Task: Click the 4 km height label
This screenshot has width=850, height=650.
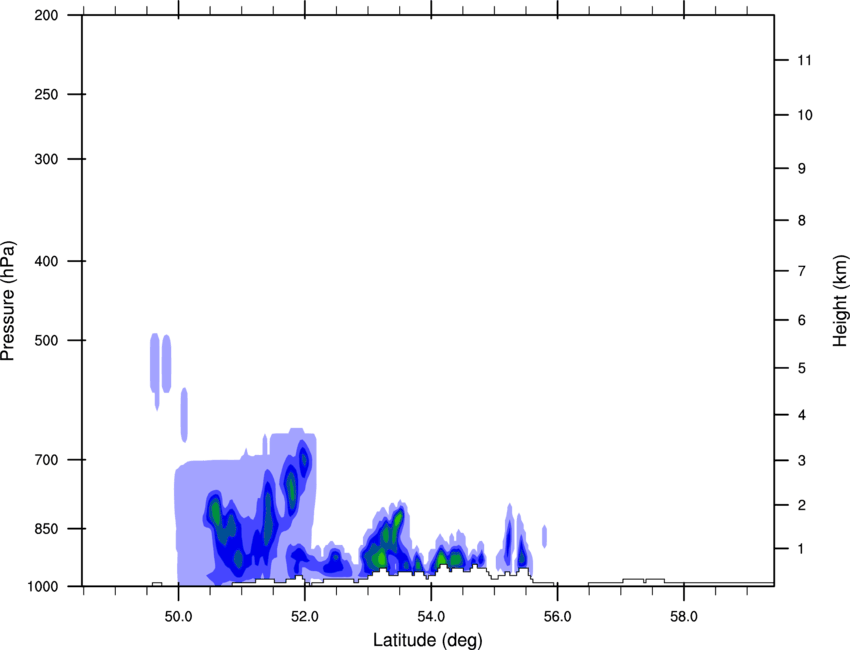Action: [802, 415]
